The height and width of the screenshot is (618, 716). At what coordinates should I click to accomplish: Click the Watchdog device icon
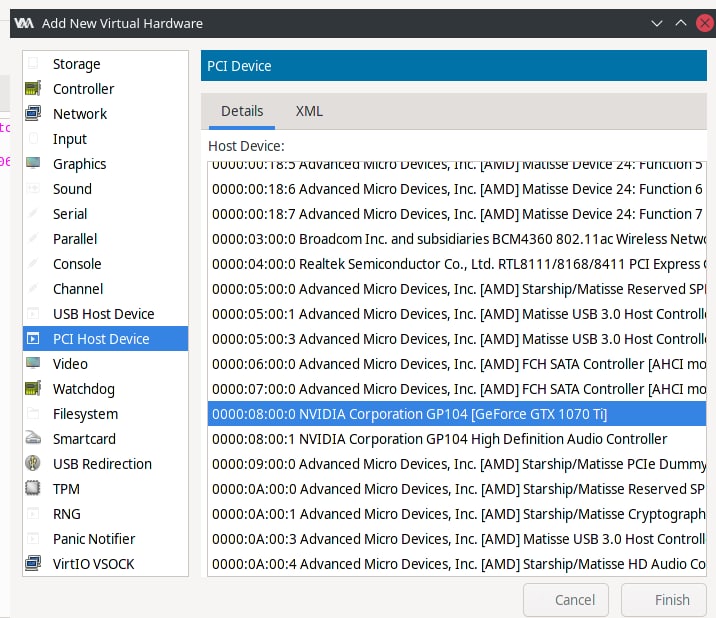tap(34, 389)
